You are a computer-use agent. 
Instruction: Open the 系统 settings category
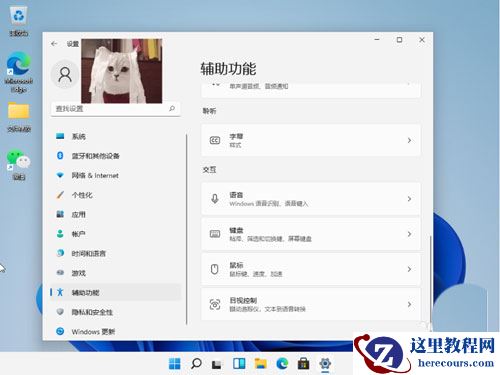[116, 136]
